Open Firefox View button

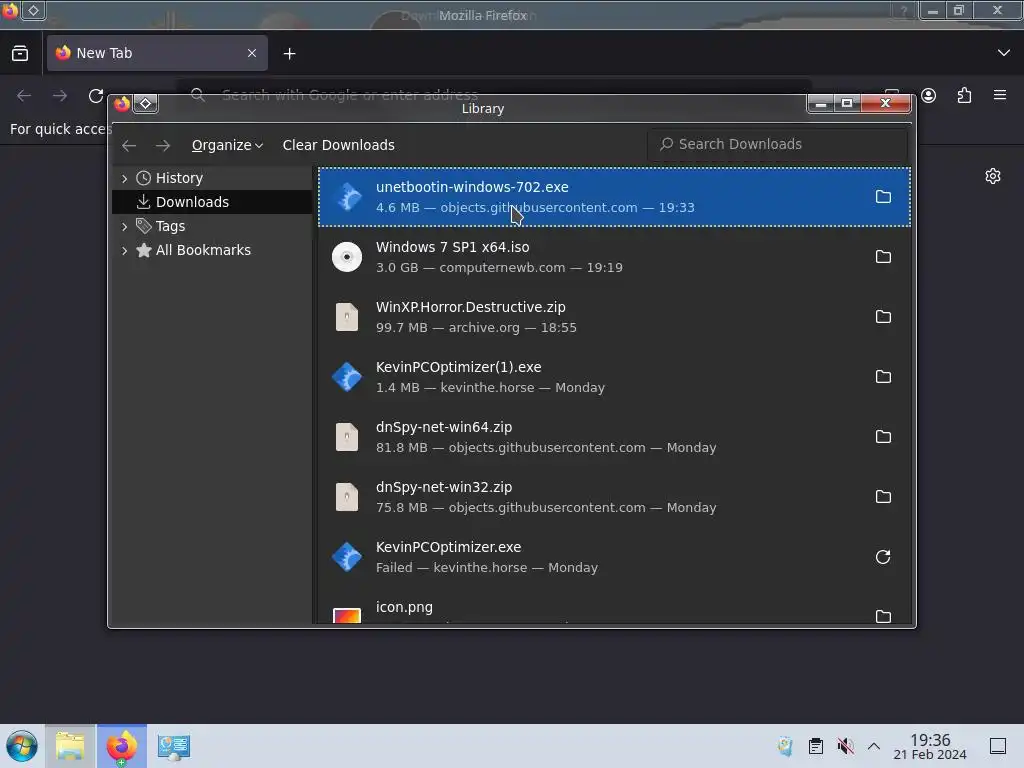point(20,53)
